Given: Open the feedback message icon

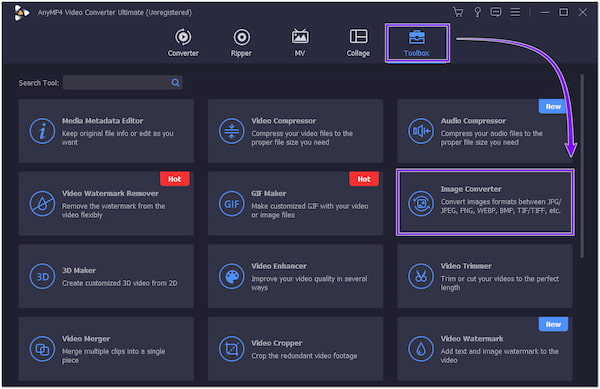Looking at the screenshot, I should coord(496,12).
